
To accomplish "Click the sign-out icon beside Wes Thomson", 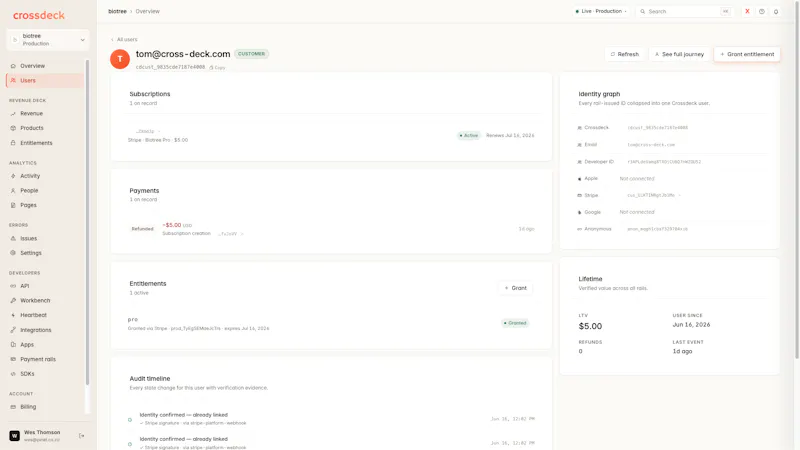I will click(82, 436).
